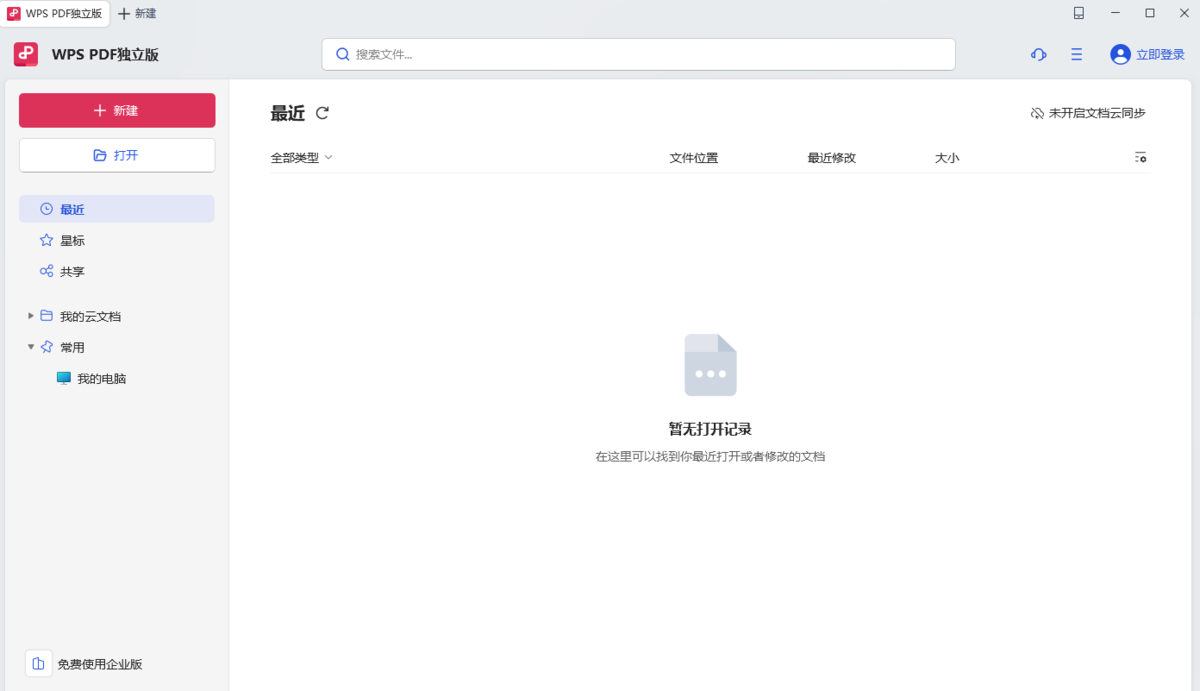Click the refresh icon next to 最近
This screenshot has width=1200, height=691.
tap(322, 113)
